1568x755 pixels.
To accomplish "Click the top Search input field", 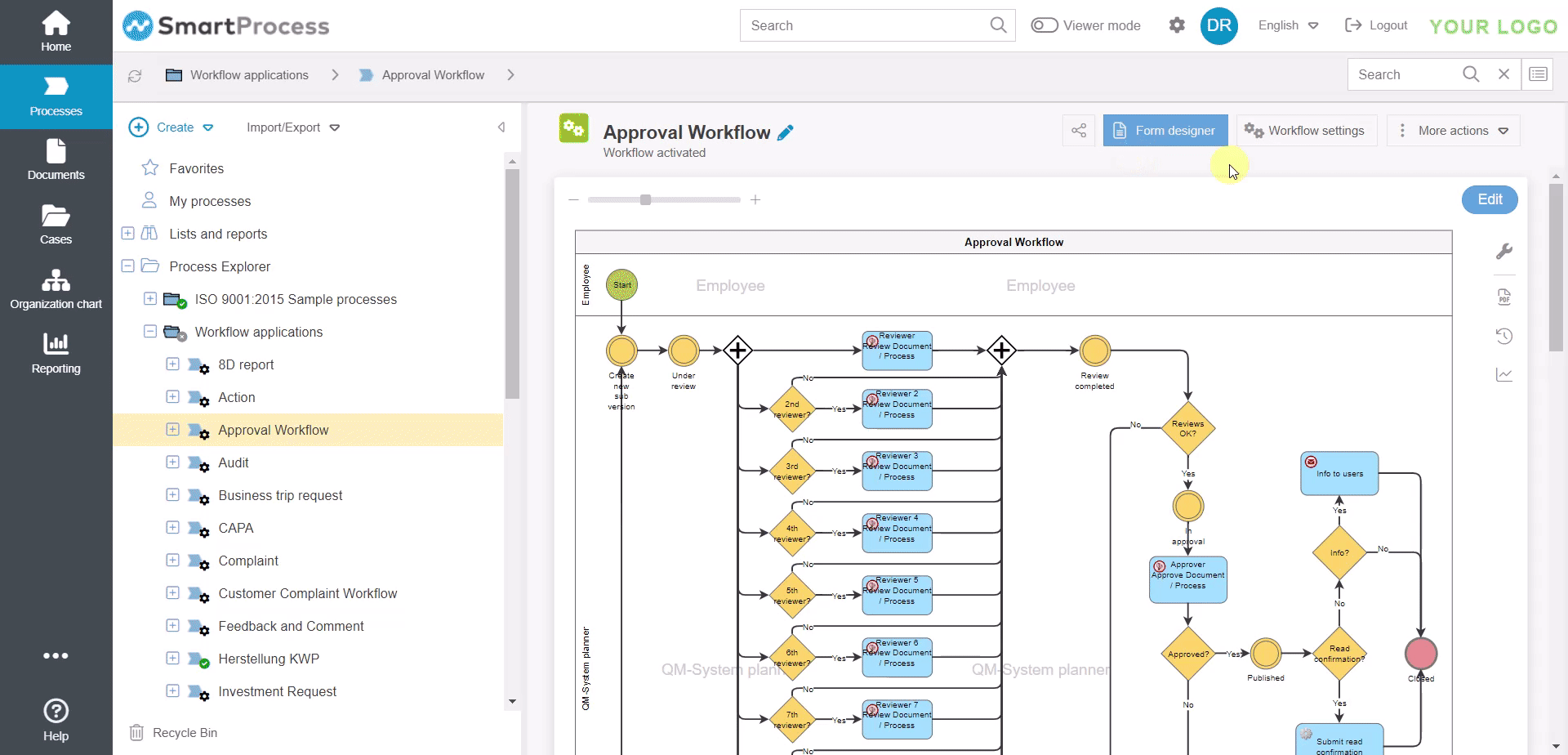I will (866, 25).
